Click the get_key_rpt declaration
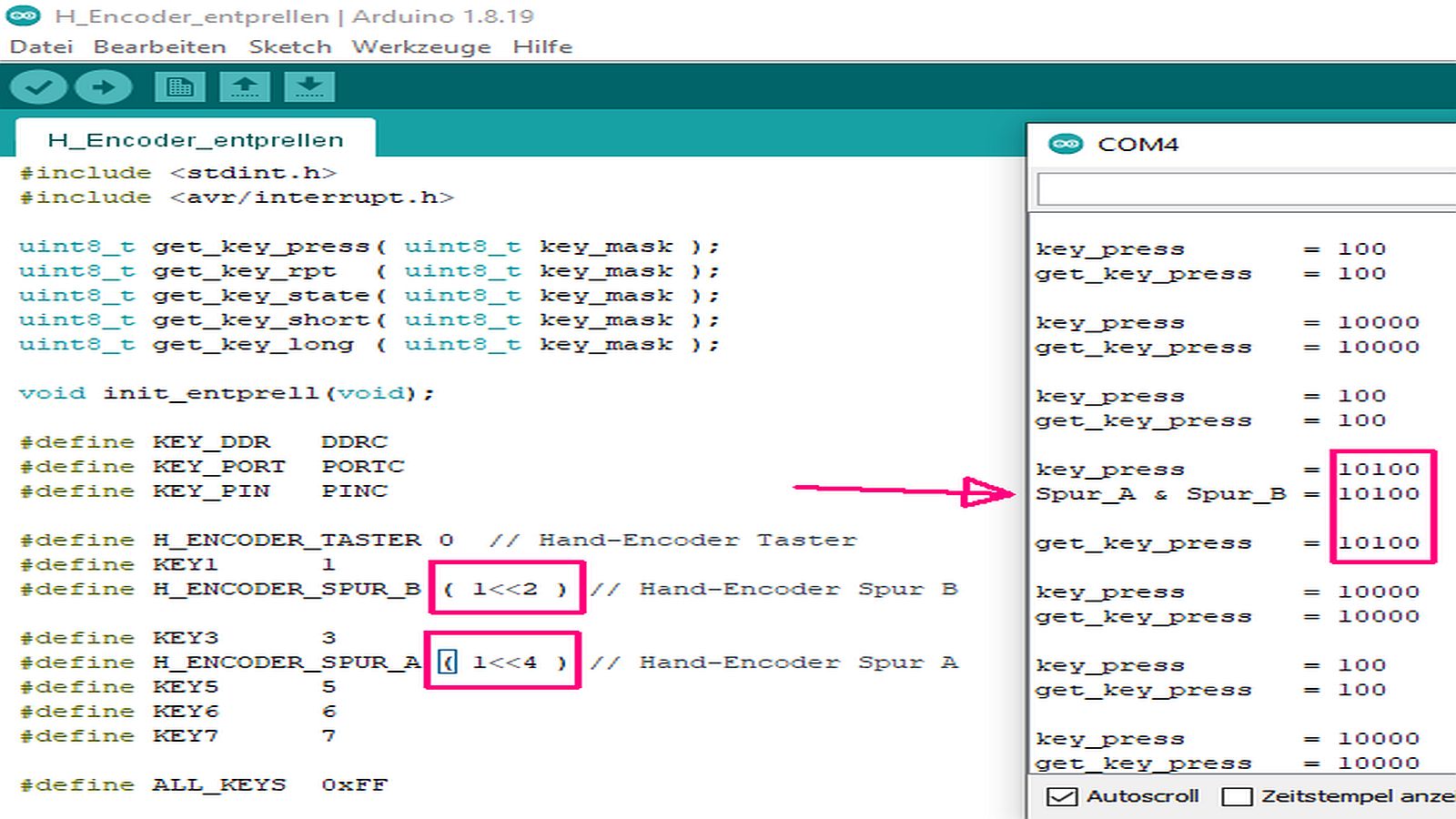The image size is (1456, 819). click(369, 271)
